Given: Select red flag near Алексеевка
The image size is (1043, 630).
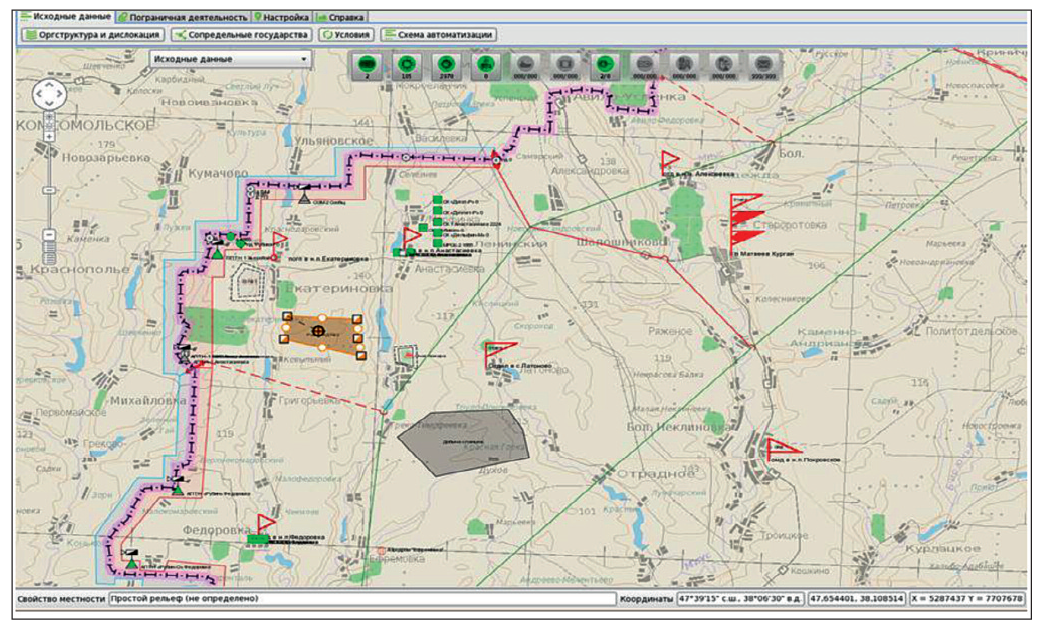Looking at the screenshot, I should pos(669,162).
